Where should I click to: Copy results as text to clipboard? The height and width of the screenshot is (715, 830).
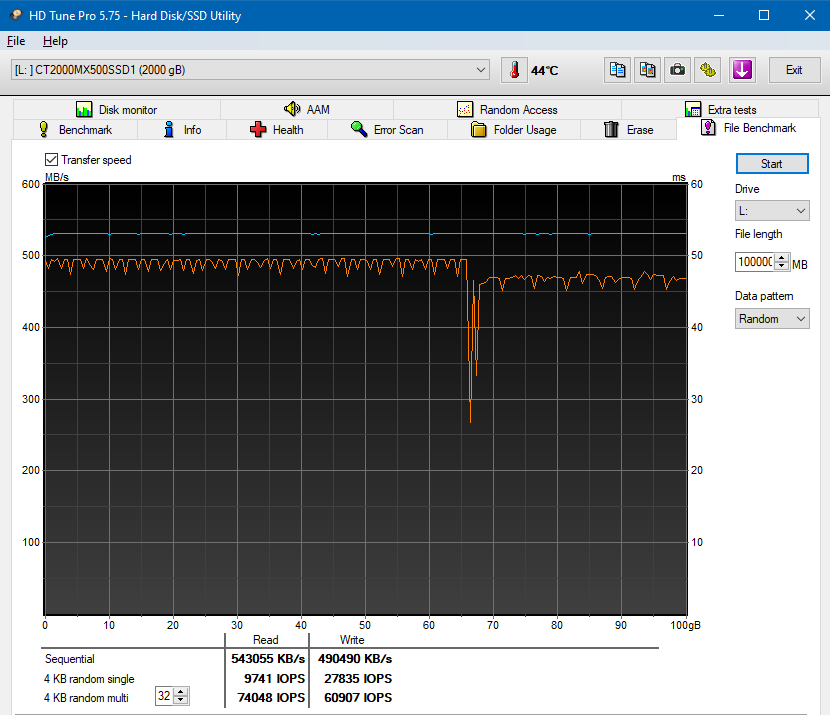click(x=617, y=70)
